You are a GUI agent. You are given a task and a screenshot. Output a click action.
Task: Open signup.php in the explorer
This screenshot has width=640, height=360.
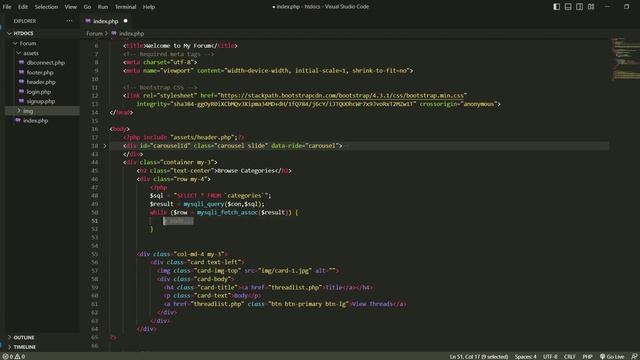pyautogui.click(x=40, y=101)
